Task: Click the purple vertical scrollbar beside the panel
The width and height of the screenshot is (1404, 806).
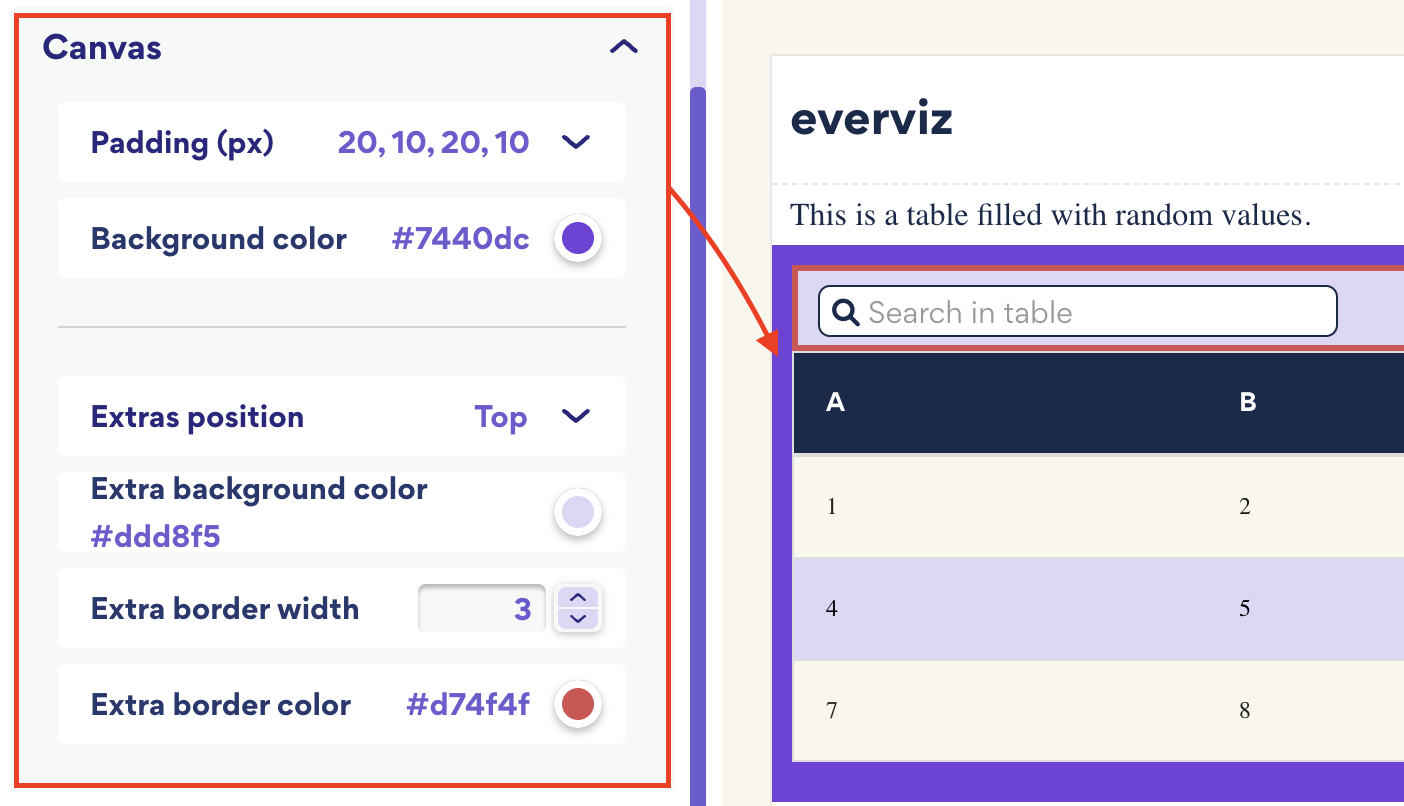Action: point(698,400)
